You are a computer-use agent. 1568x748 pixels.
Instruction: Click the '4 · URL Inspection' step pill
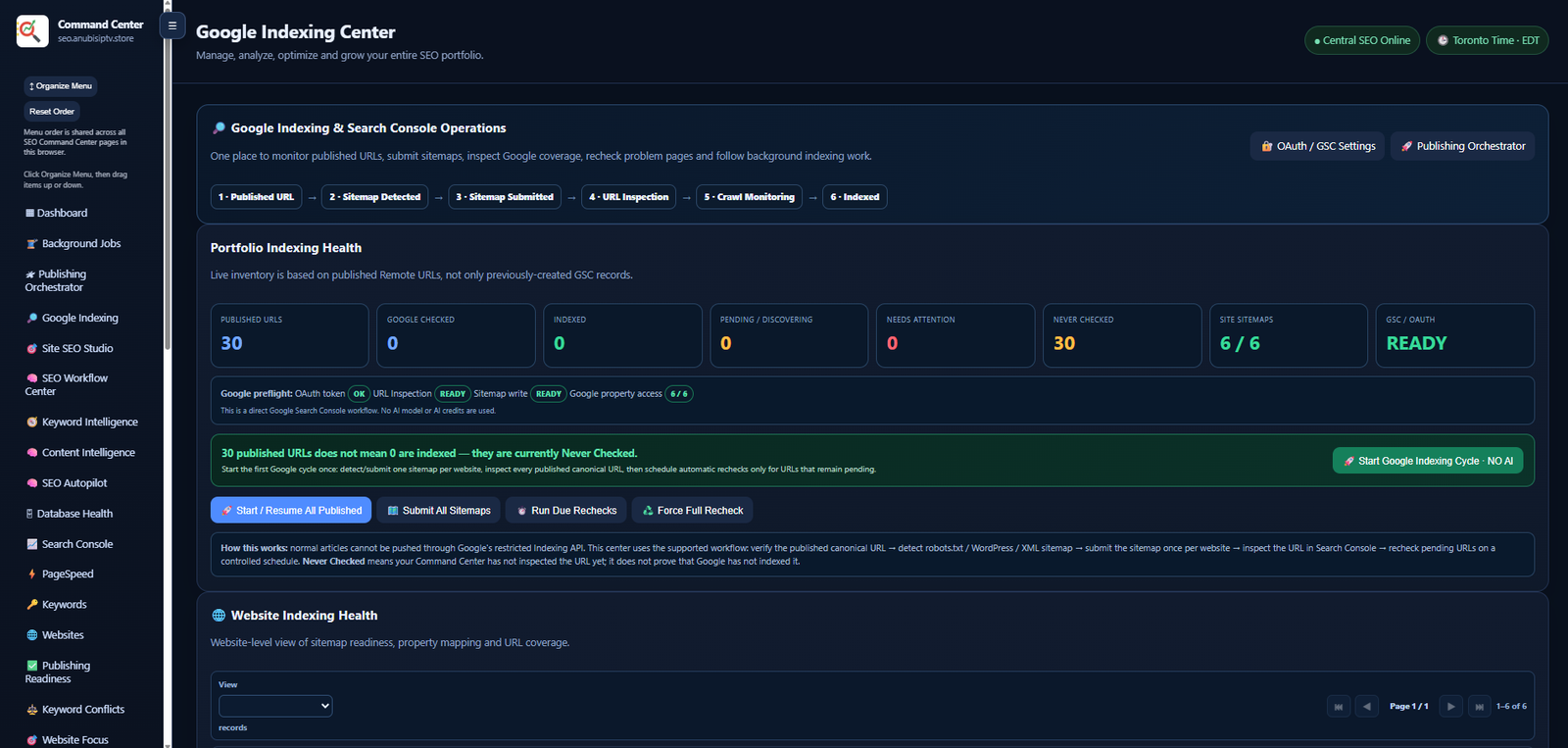pyautogui.click(x=629, y=197)
